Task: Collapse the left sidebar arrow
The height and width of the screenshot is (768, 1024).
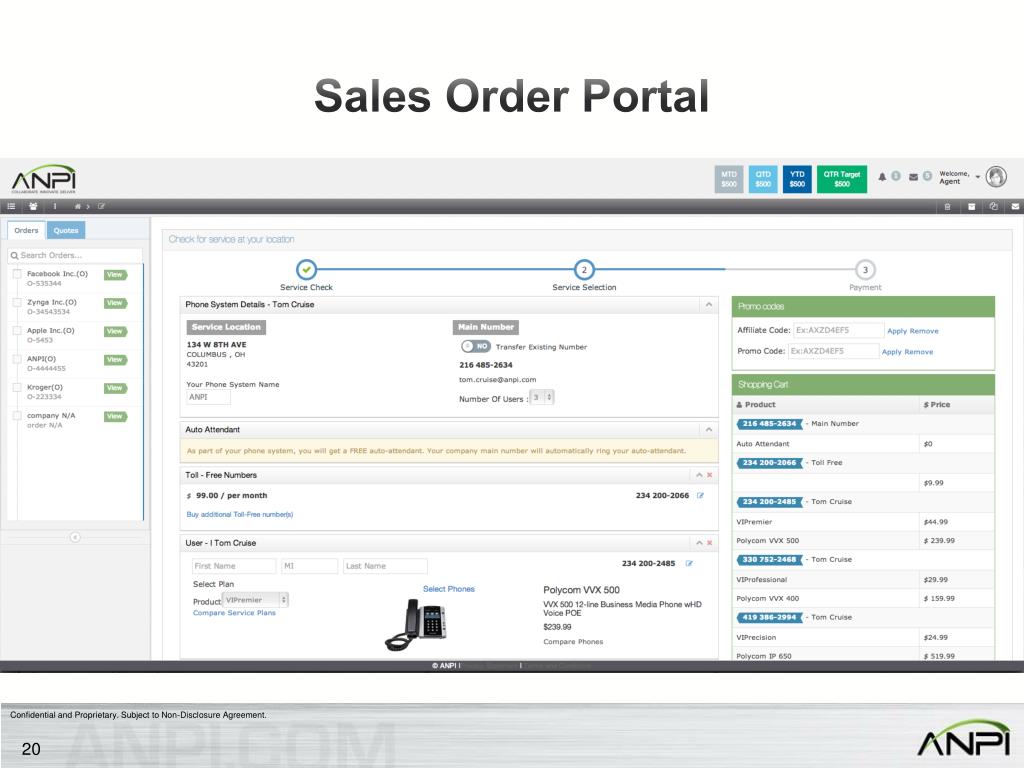Action: [75, 537]
